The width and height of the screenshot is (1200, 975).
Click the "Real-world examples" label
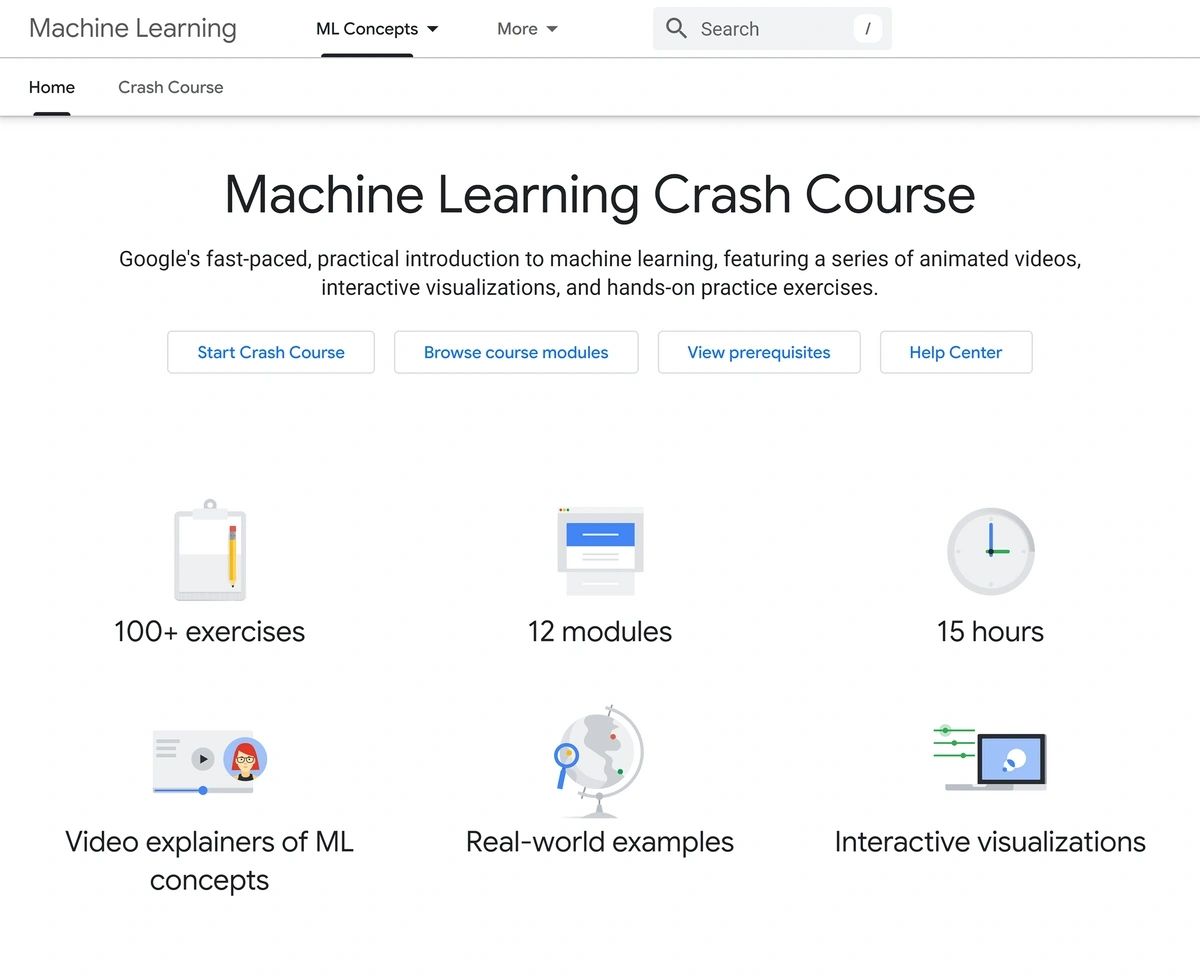tap(600, 842)
